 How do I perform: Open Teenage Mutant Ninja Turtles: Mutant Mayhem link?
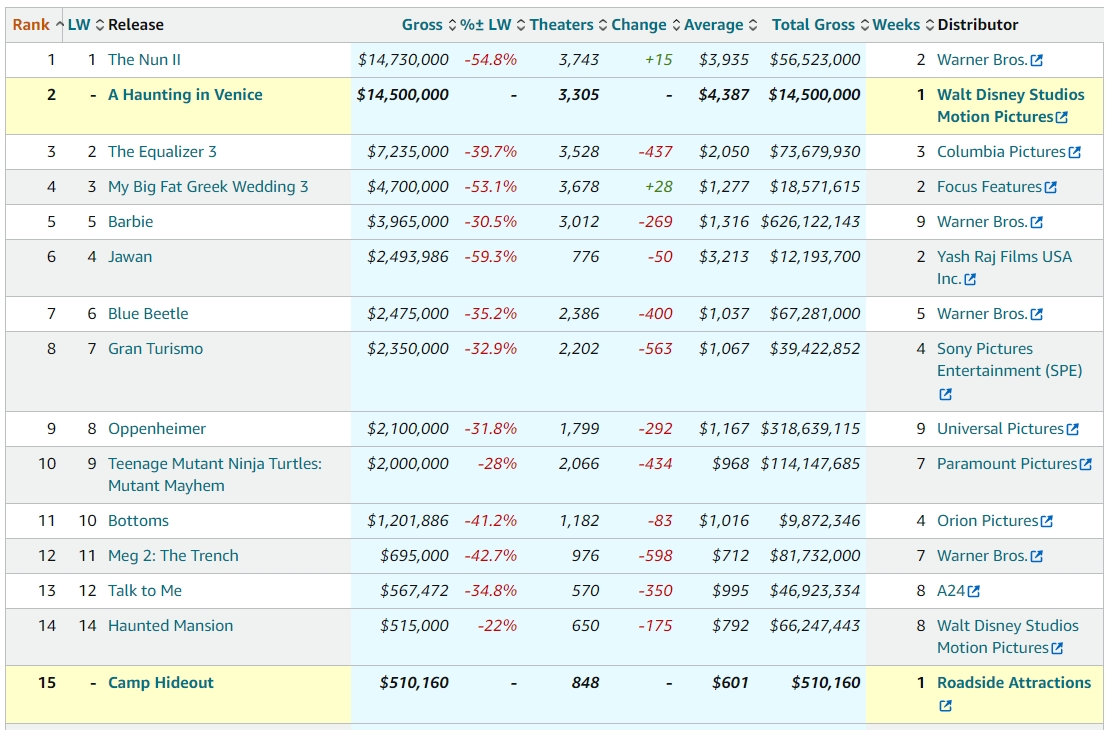[215, 475]
